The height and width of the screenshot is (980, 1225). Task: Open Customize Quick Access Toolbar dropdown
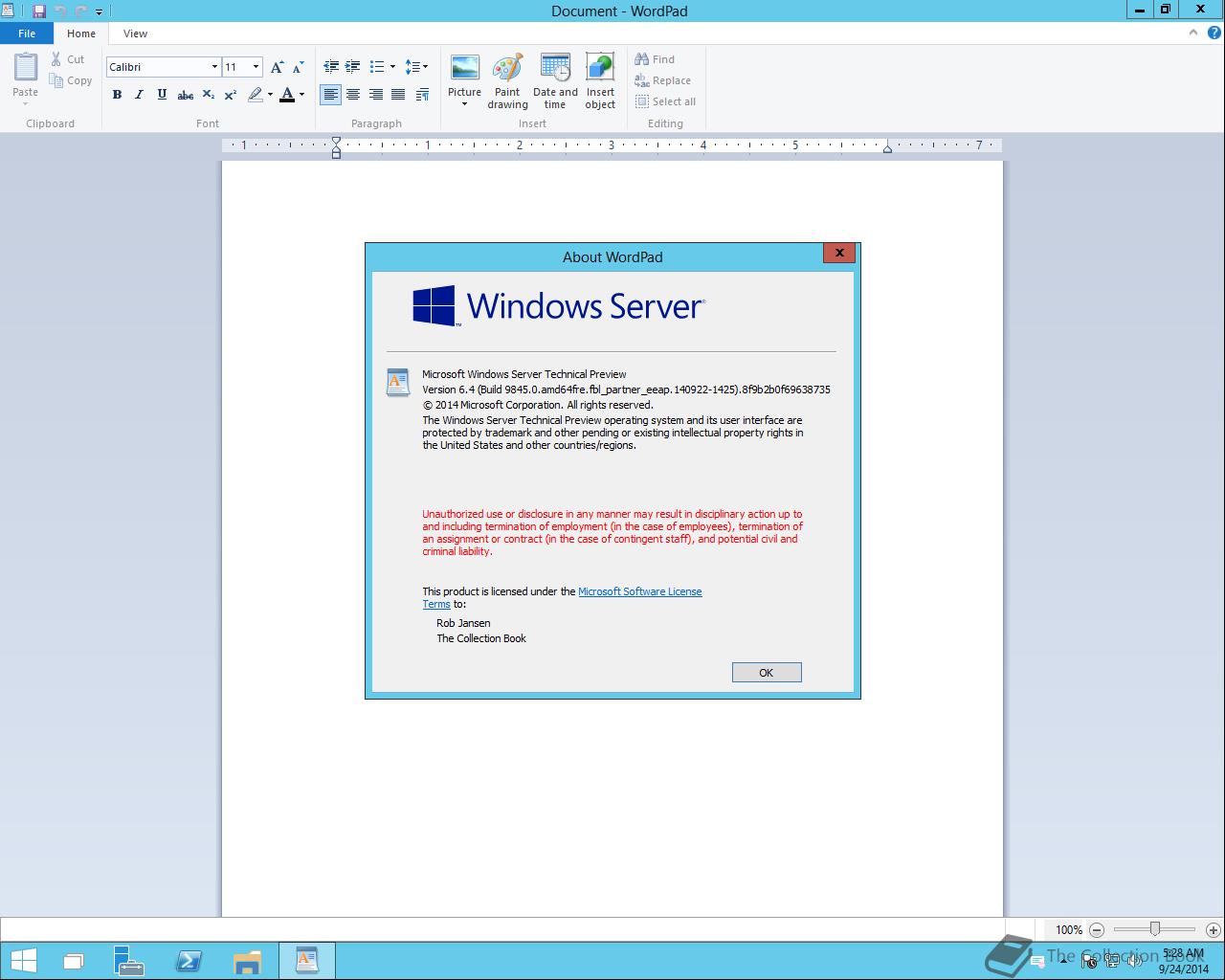tap(99, 12)
